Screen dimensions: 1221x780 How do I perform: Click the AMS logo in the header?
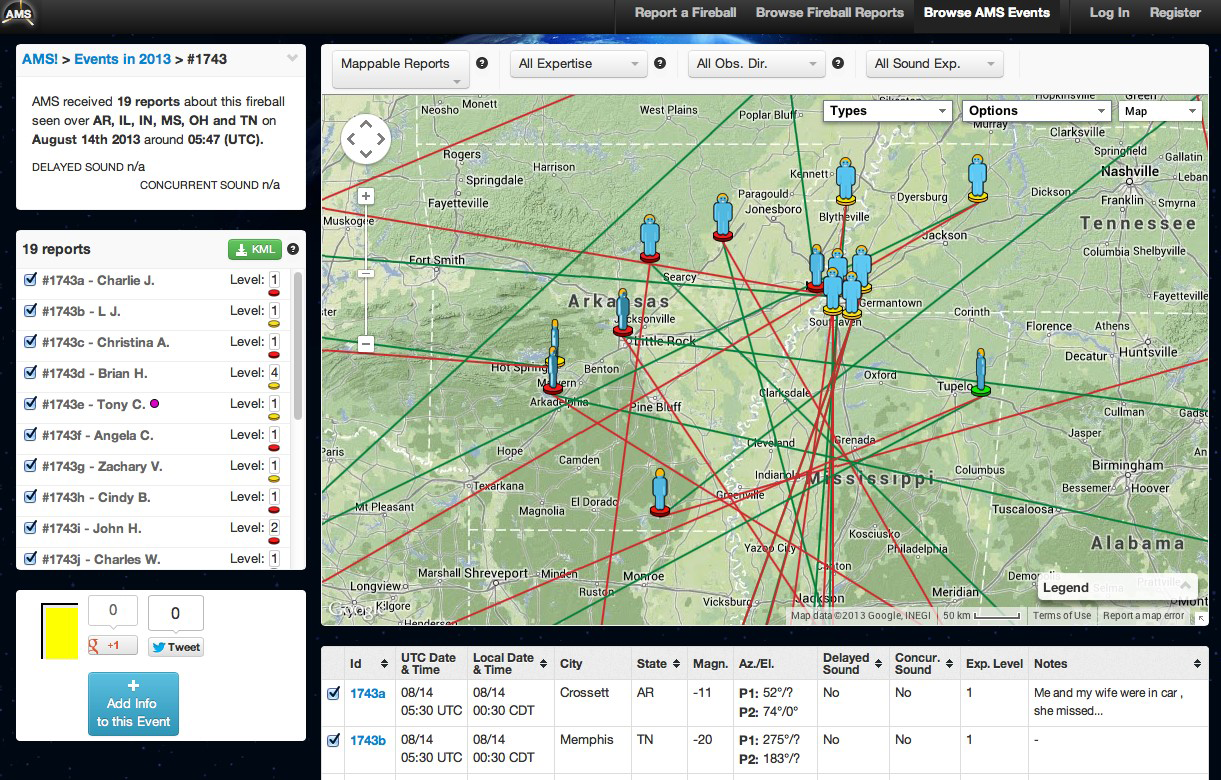coord(19,14)
